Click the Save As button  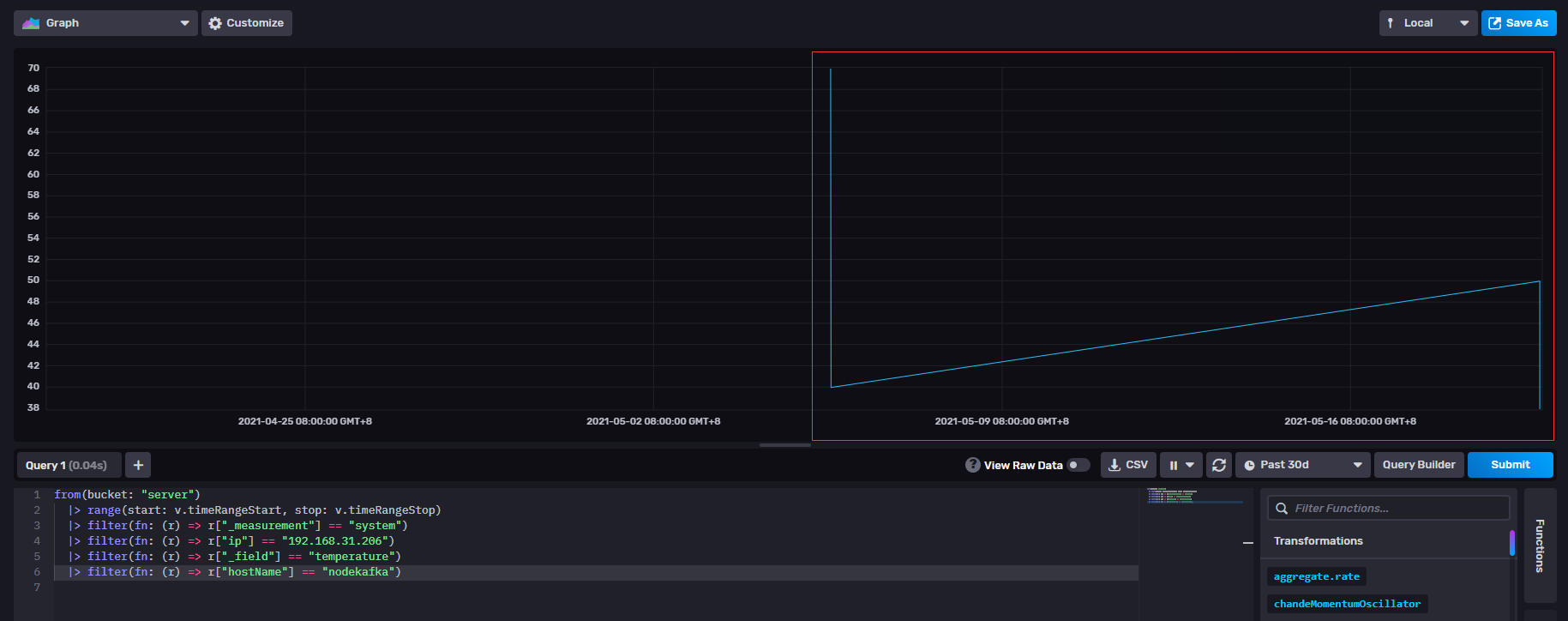pyautogui.click(x=1518, y=23)
